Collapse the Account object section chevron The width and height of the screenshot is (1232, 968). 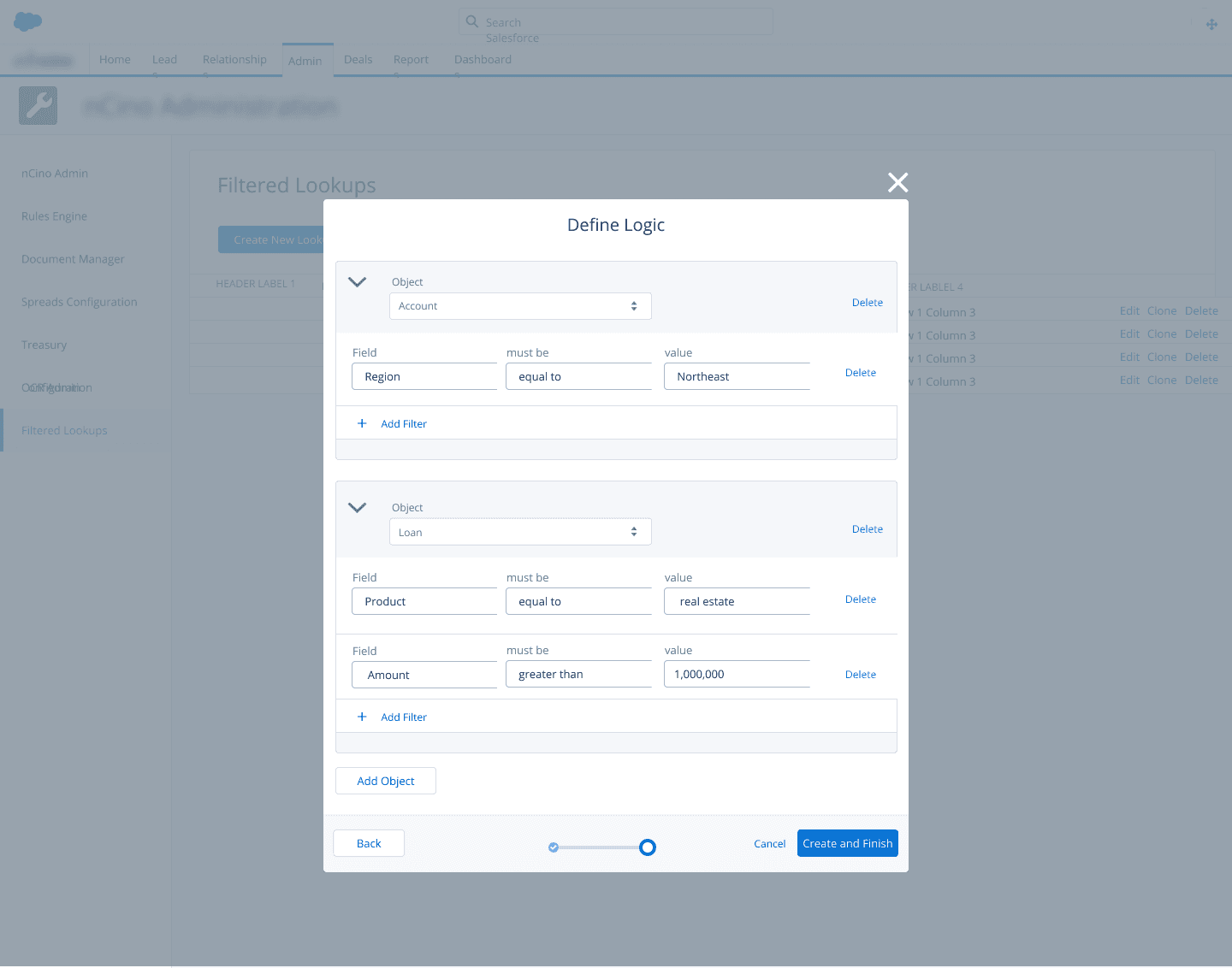point(358,282)
